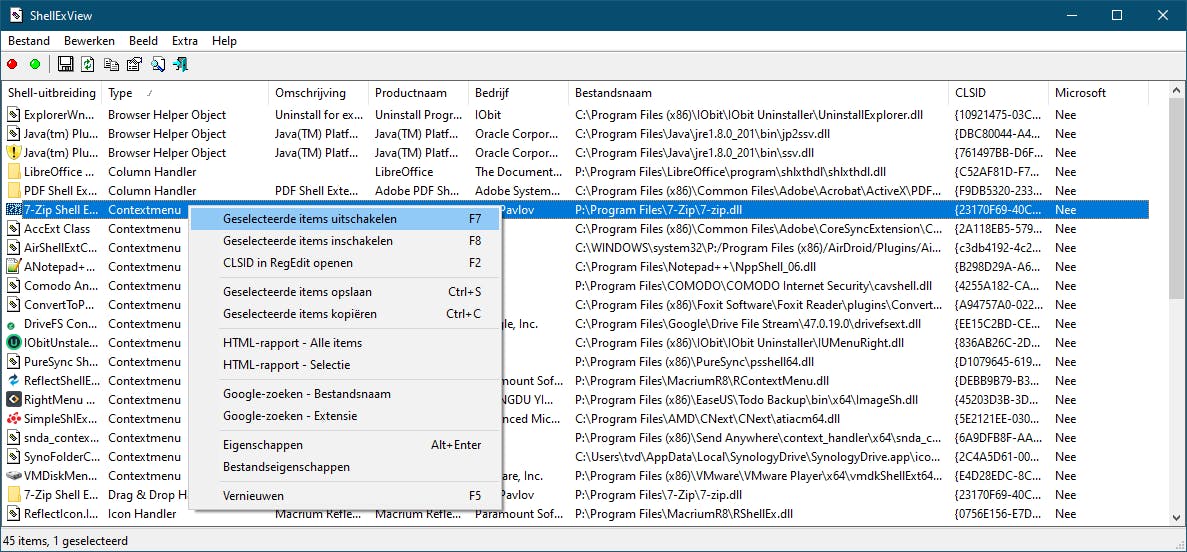This screenshot has width=1187, height=552.
Task: Click the SynoFolderC row icon
Action: click(13, 457)
